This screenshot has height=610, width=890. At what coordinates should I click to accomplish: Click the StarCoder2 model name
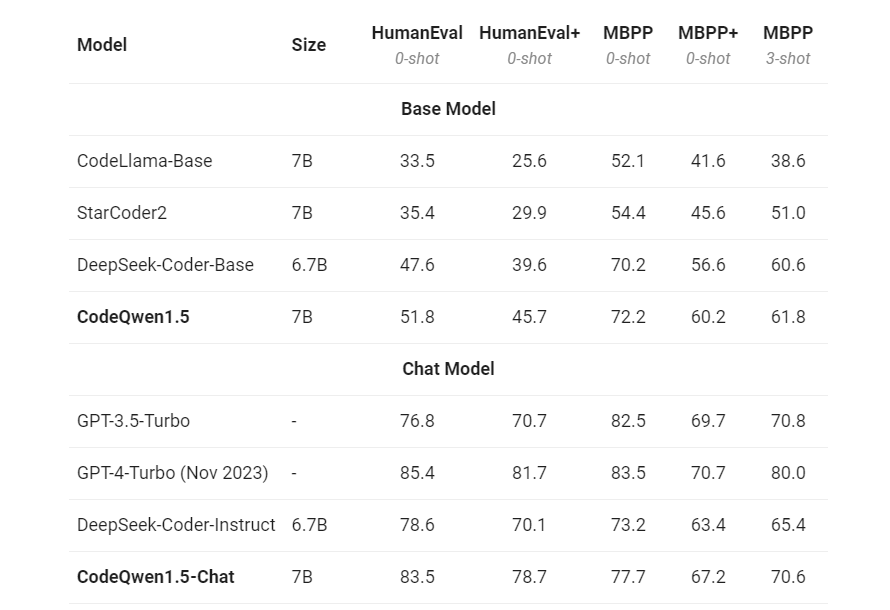(119, 213)
